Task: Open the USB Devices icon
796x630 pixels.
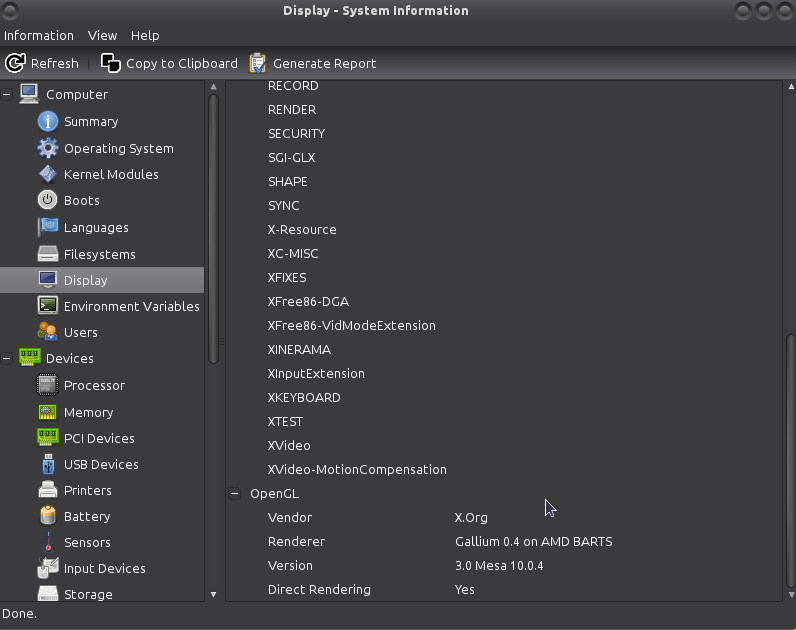Action: click(48, 464)
